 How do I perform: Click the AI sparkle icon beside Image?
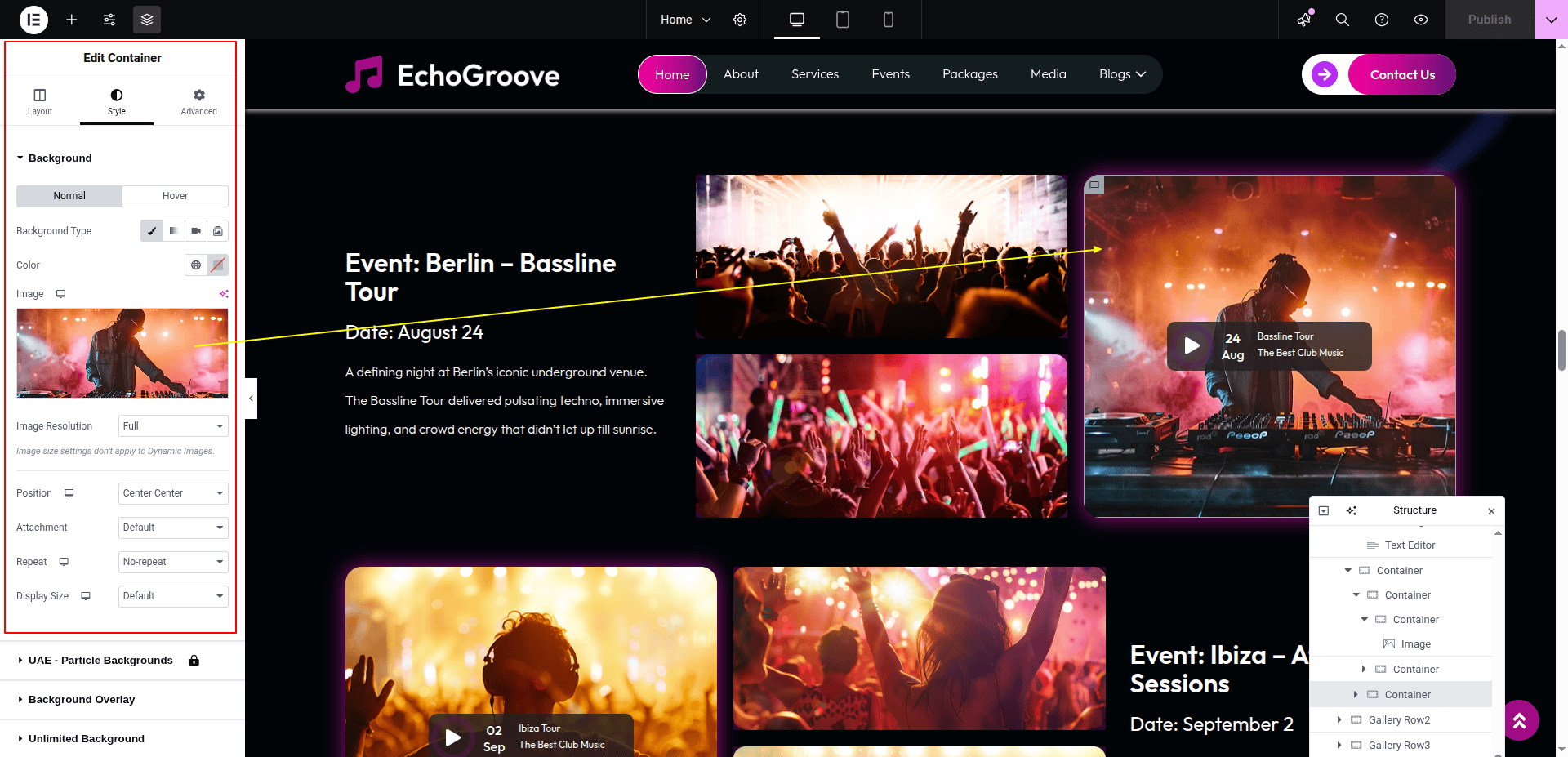[x=224, y=294]
